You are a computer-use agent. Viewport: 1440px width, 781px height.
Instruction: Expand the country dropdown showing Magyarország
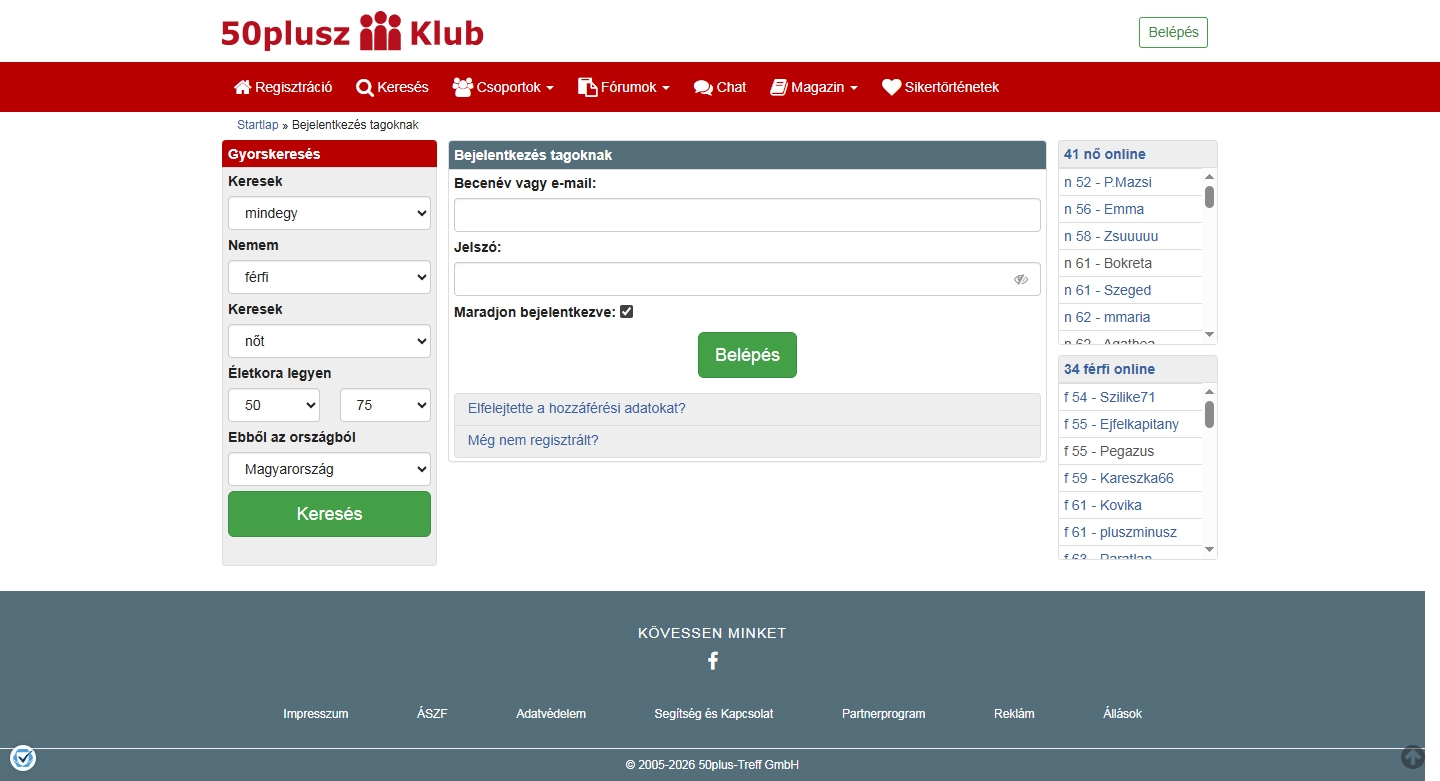tap(329, 469)
